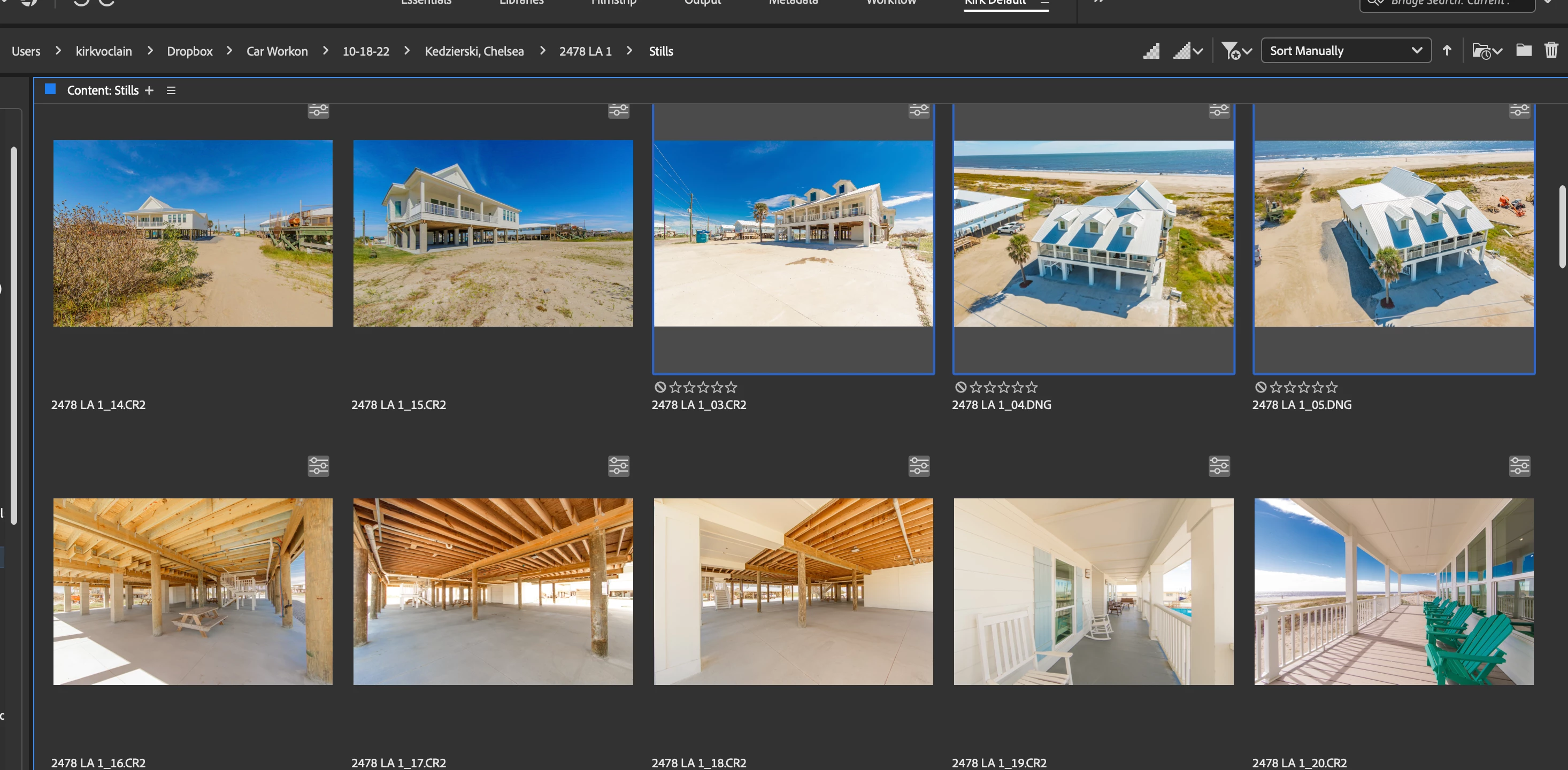Navigate to Dropbox in breadcrumb path

190,52
